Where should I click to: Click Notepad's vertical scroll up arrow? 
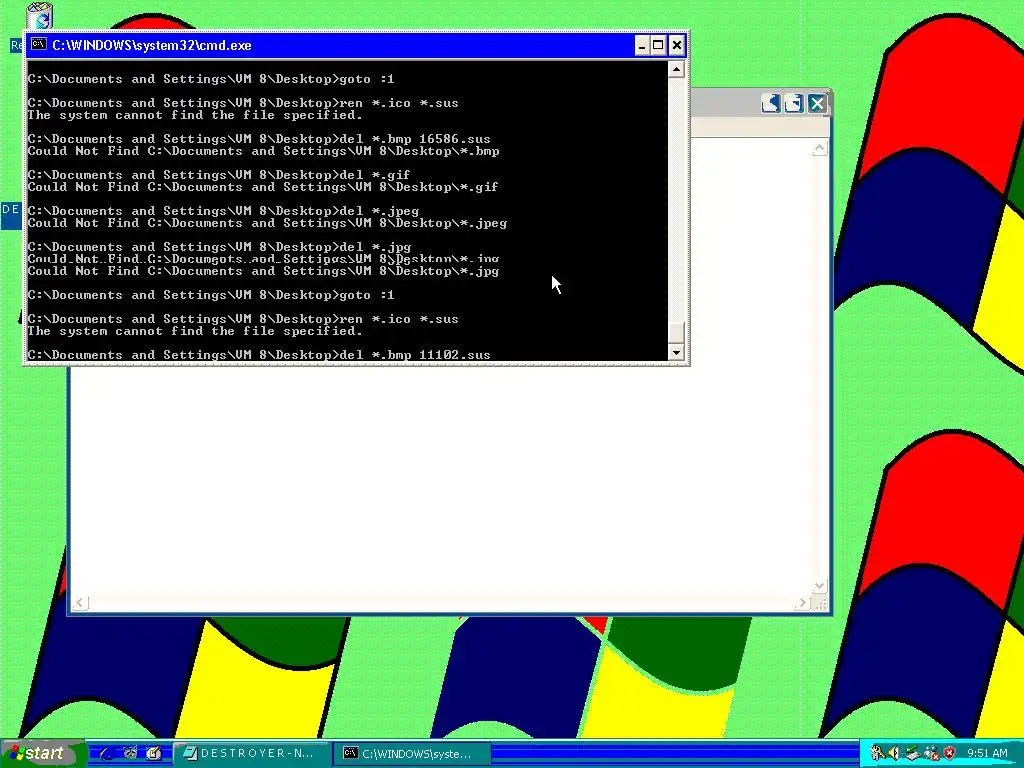pyautogui.click(x=820, y=148)
